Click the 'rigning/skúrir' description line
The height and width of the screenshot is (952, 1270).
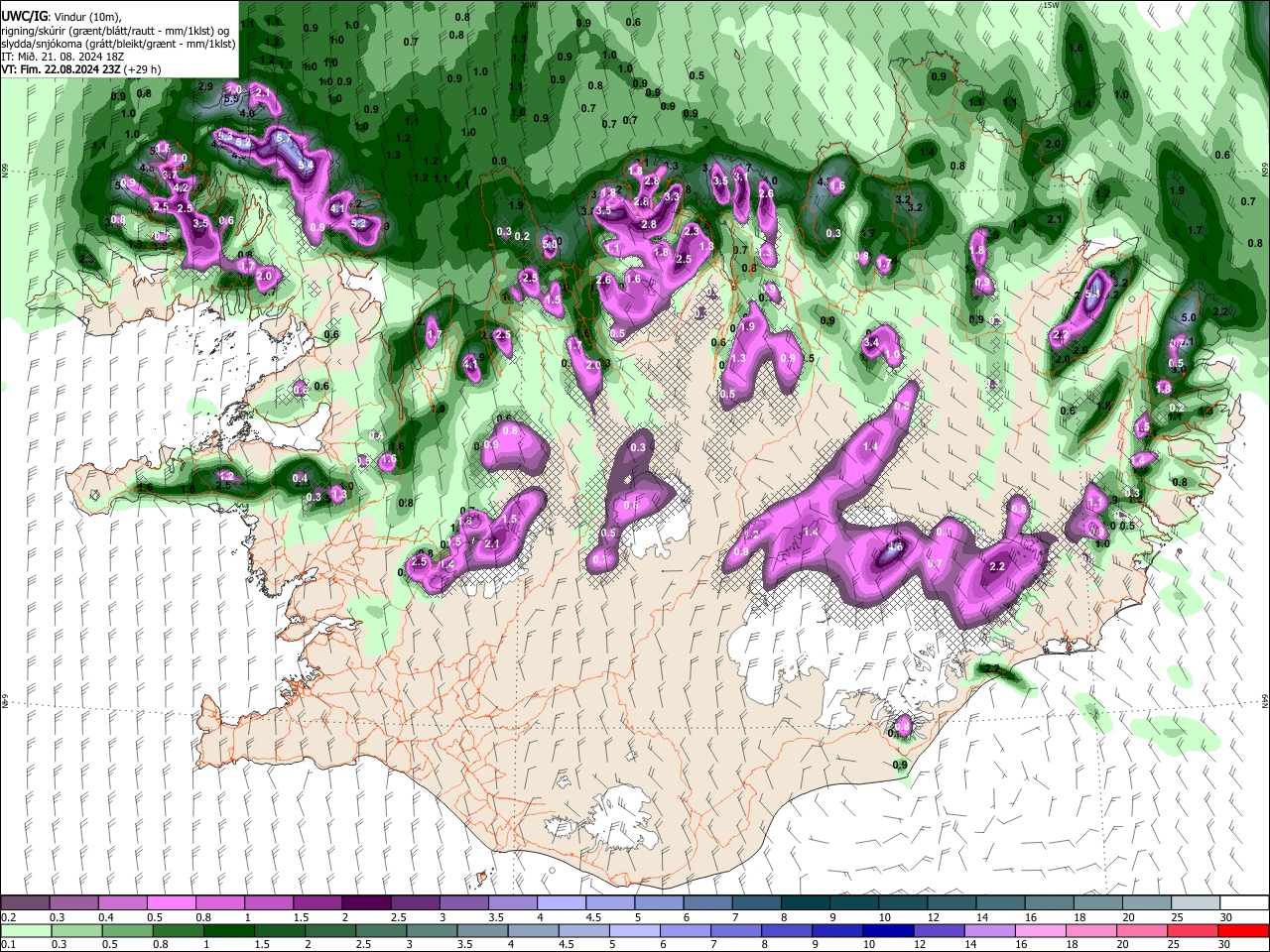(115, 31)
